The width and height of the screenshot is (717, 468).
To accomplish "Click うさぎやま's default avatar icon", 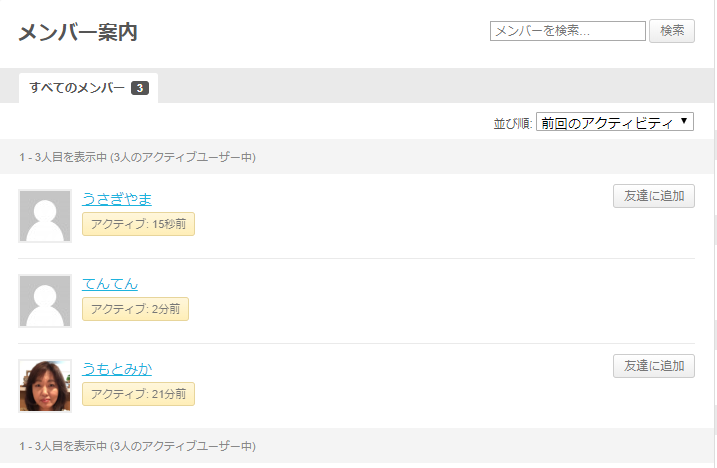I will click(45, 216).
